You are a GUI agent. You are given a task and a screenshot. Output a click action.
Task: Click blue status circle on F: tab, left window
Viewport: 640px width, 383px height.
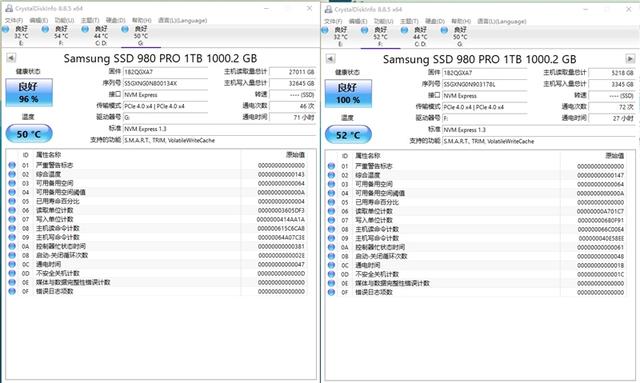46,29
